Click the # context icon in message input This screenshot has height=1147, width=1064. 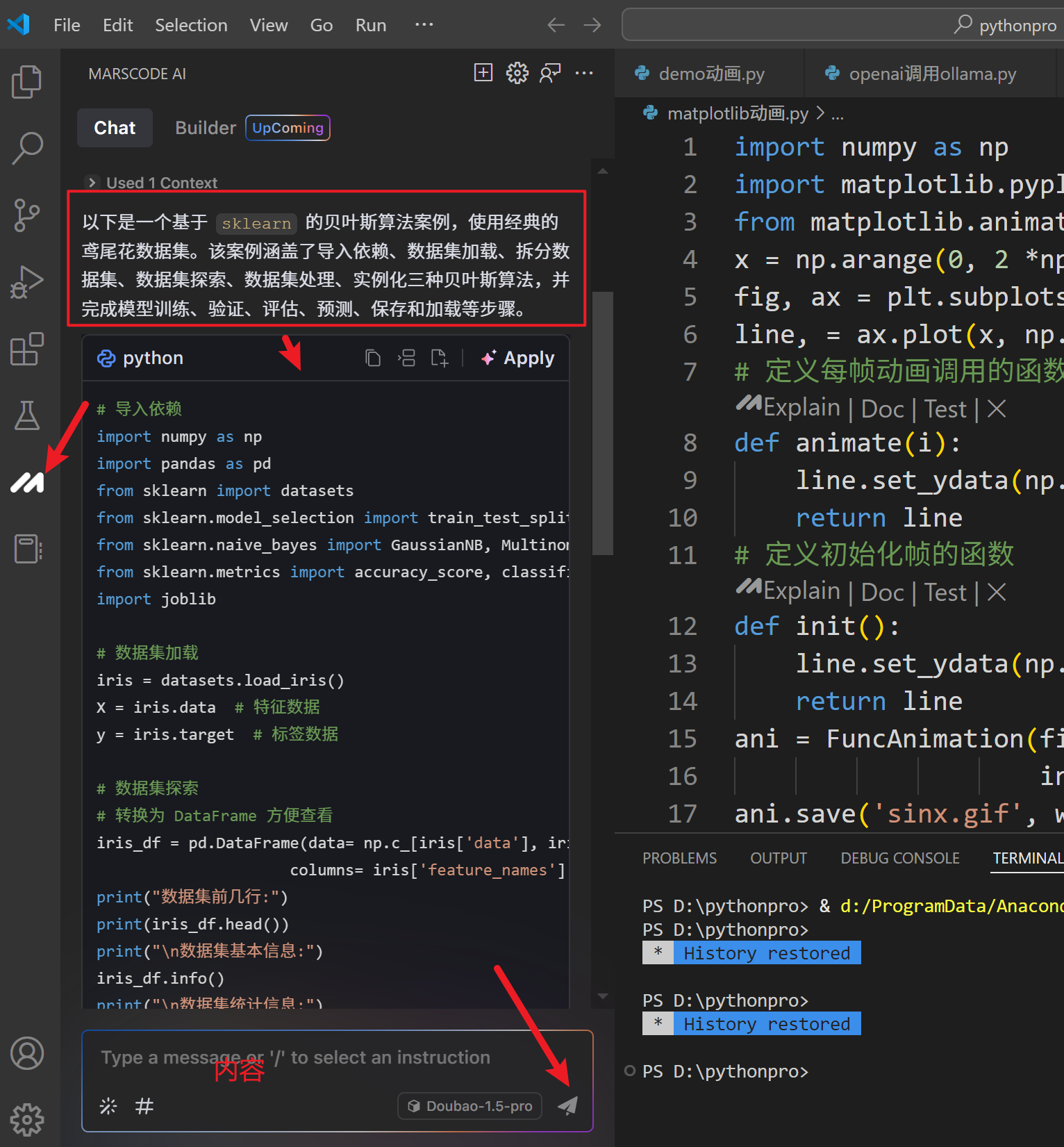144,1106
